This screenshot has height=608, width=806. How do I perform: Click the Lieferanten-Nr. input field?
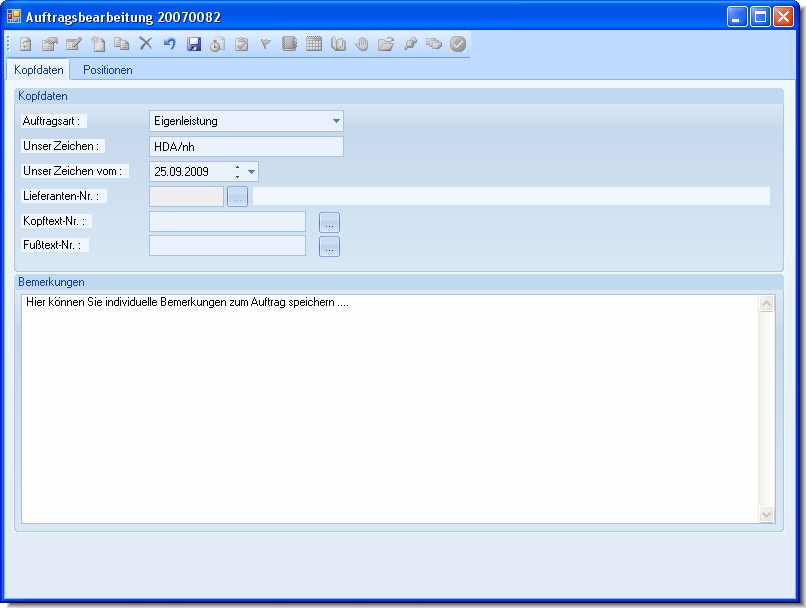click(187, 196)
